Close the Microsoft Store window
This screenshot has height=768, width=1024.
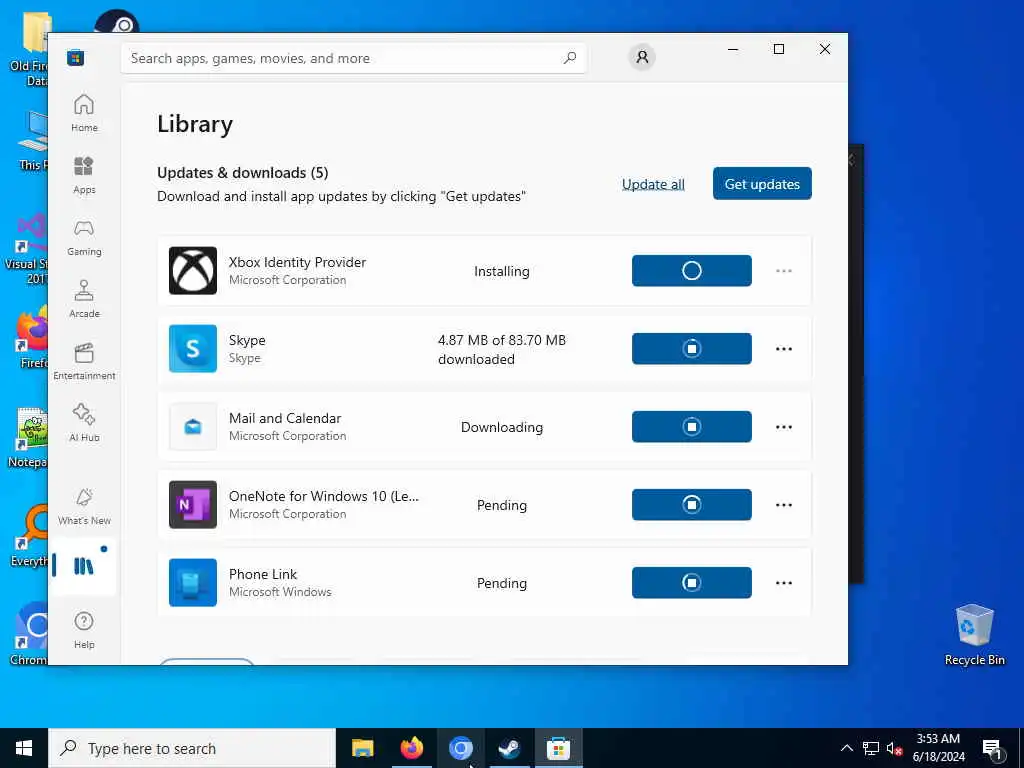pyautogui.click(x=825, y=50)
